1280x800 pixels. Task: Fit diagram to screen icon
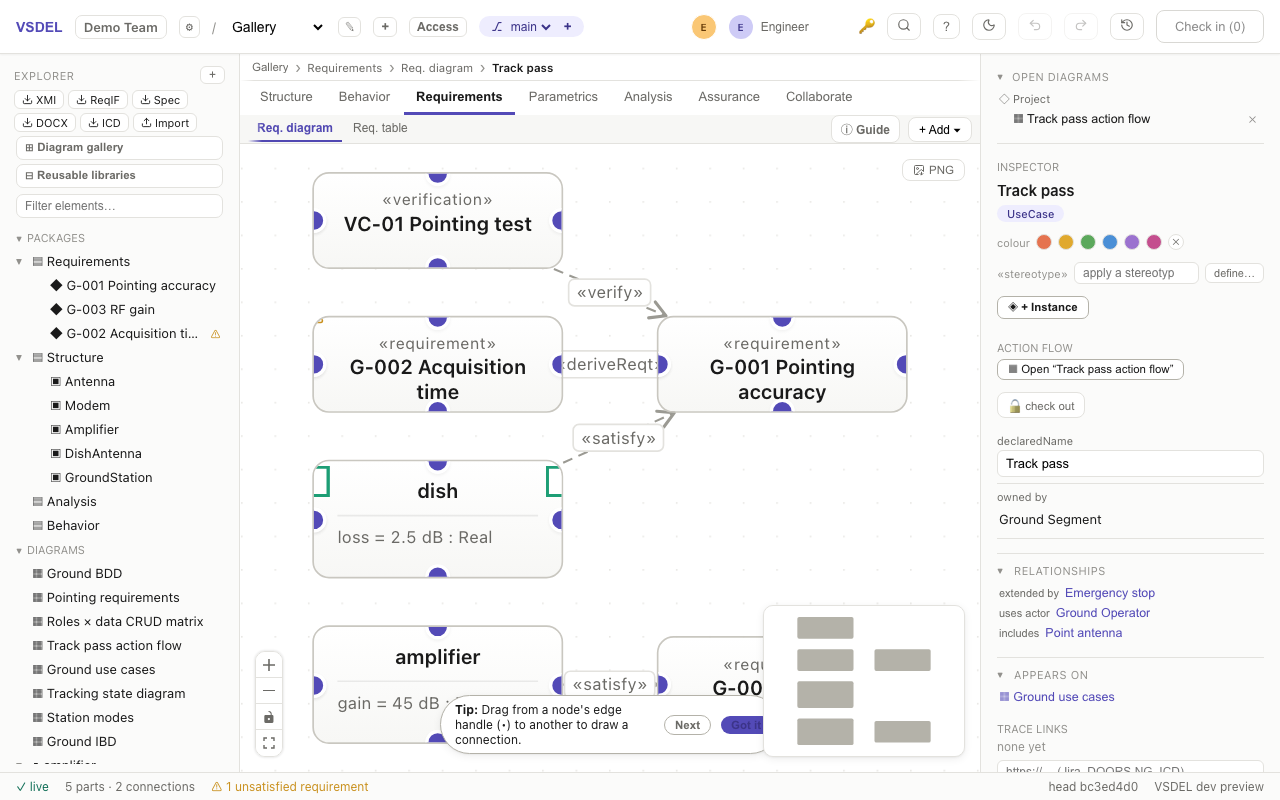[269, 743]
